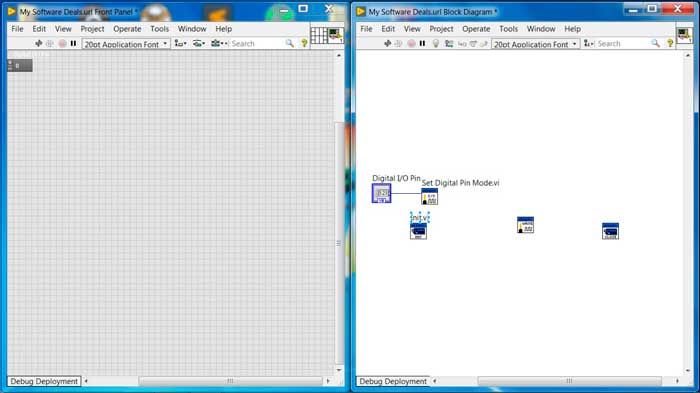700x393 pixels.
Task: Select the unlabeled pin VI node in the middle
Action: [x=525, y=225]
